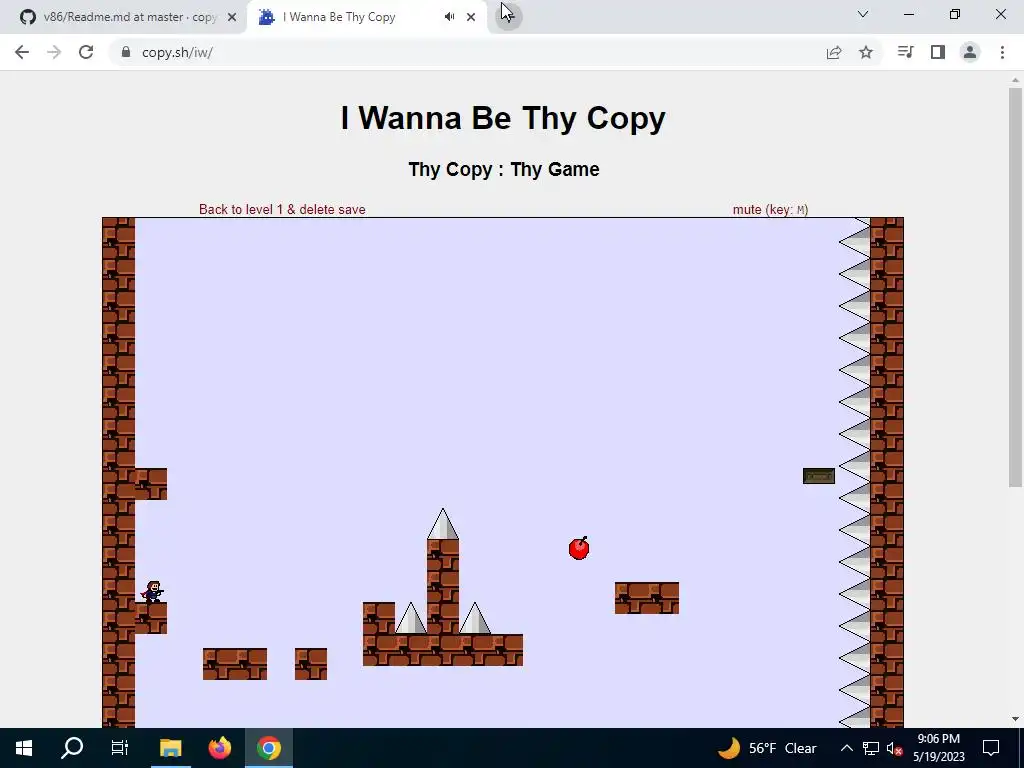The image size is (1024, 768).
Task: Open the media control icon in toolbar
Action: tap(905, 52)
